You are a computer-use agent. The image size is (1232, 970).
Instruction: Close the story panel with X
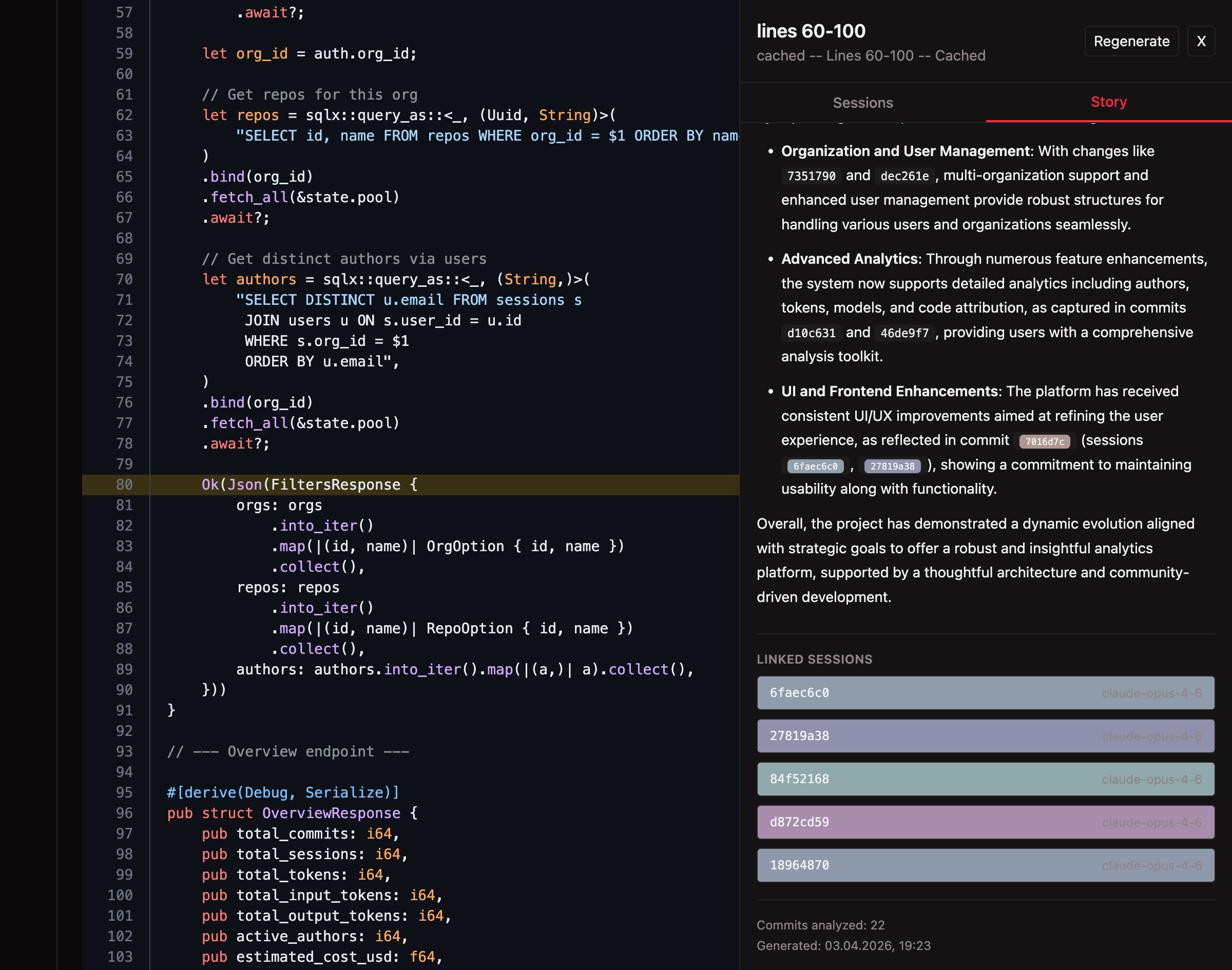click(x=1201, y=41)
